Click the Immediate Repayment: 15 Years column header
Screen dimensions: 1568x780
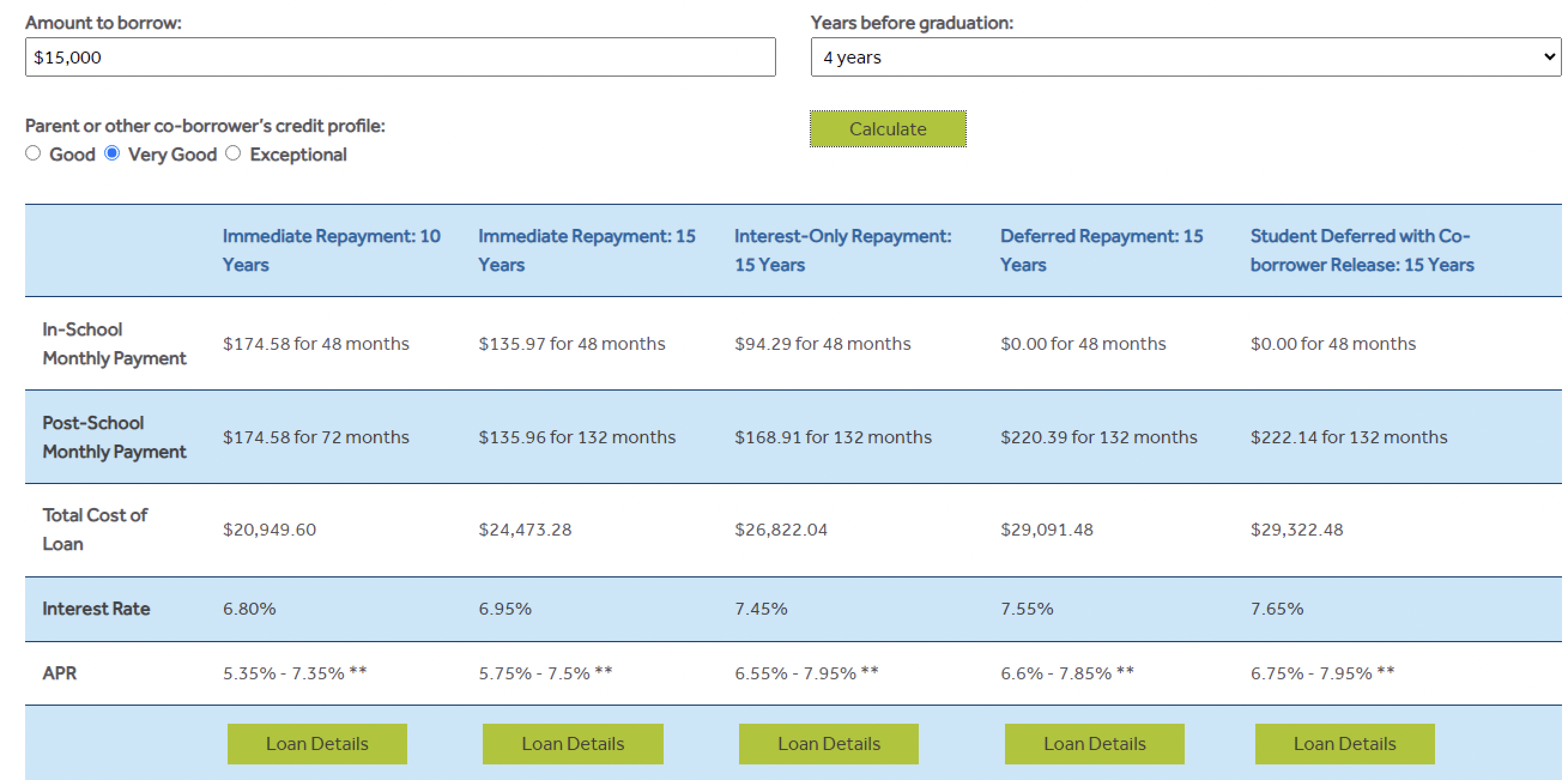click(x=587, y=250)
